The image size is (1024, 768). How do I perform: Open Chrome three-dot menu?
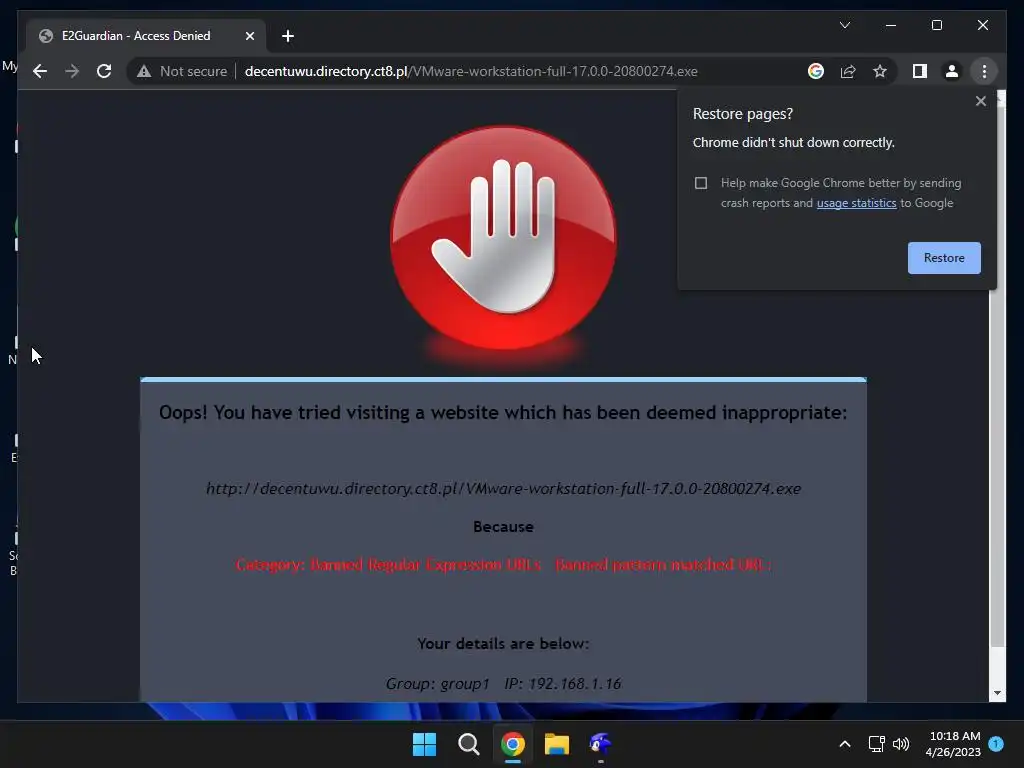pos(984,71)
